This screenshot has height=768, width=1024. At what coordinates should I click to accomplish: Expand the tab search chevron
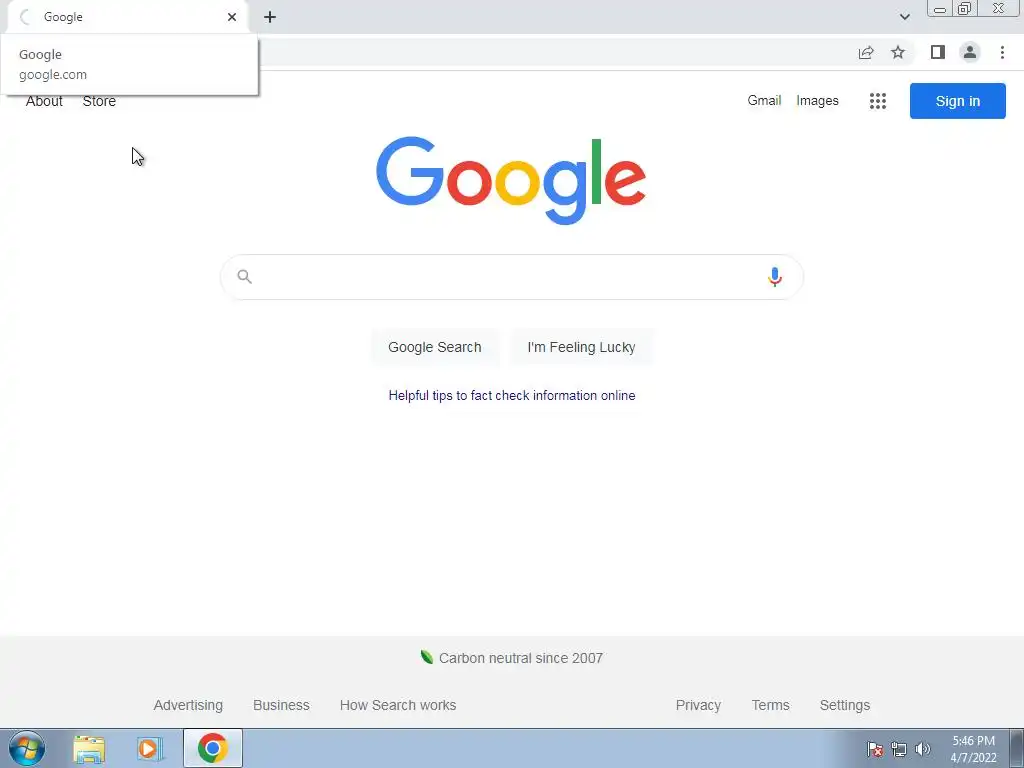904,17
